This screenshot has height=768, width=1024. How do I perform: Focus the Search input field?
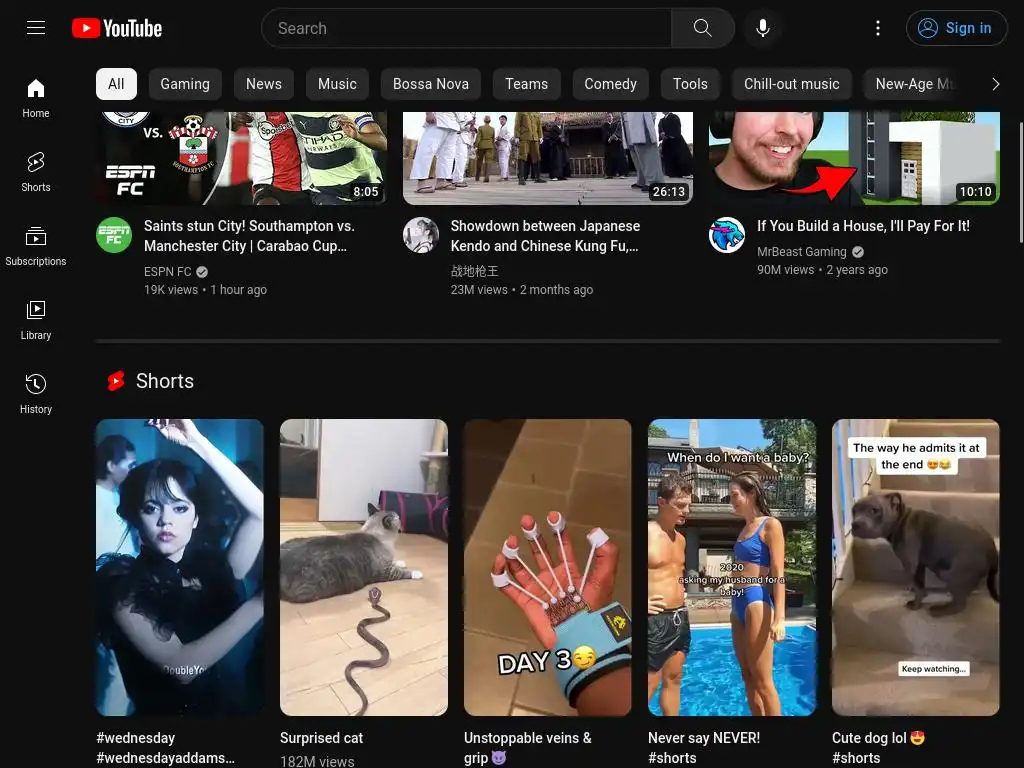point(466,28)
